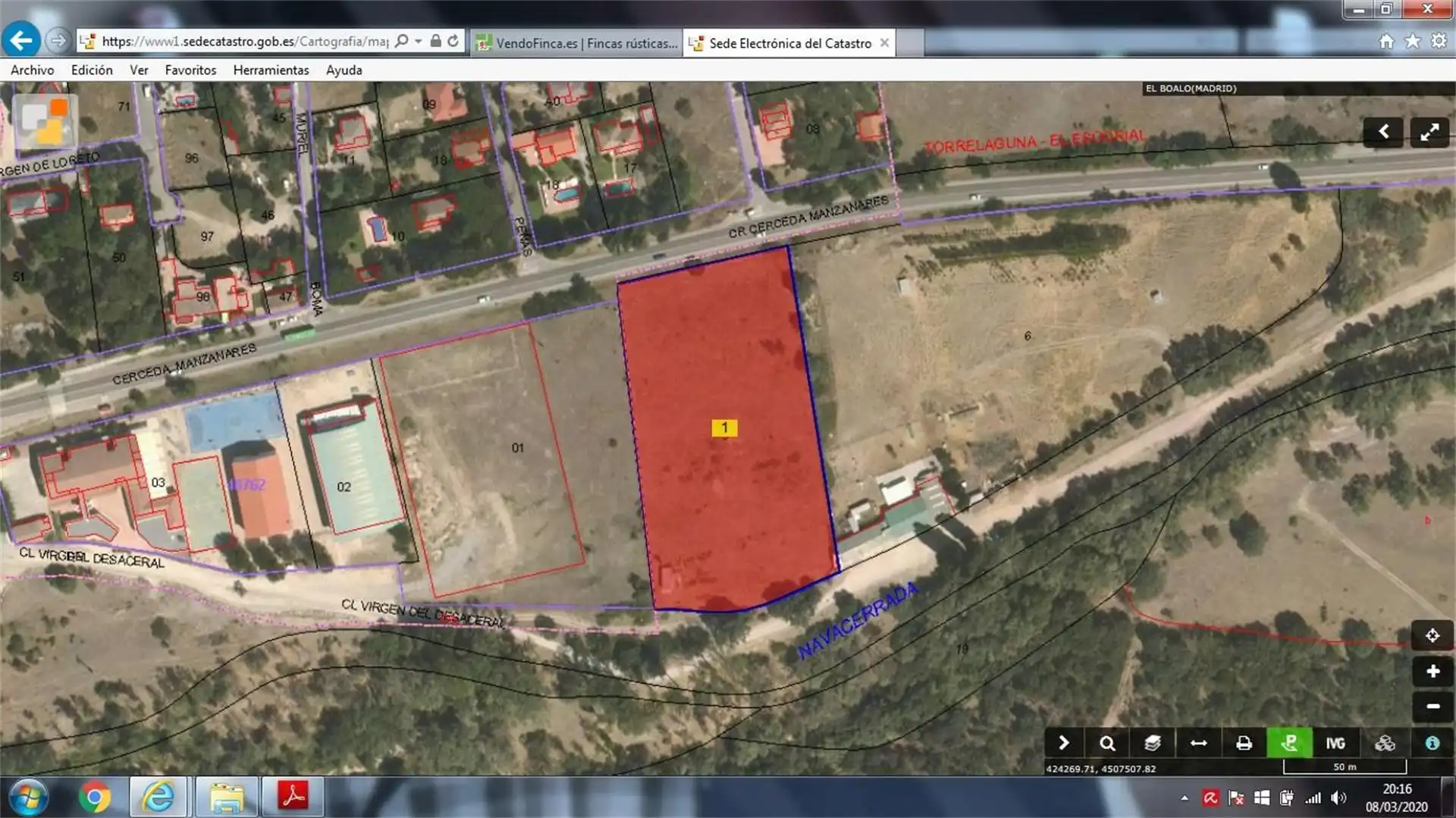Click the browser forward arrow button

tap(58, 41)
